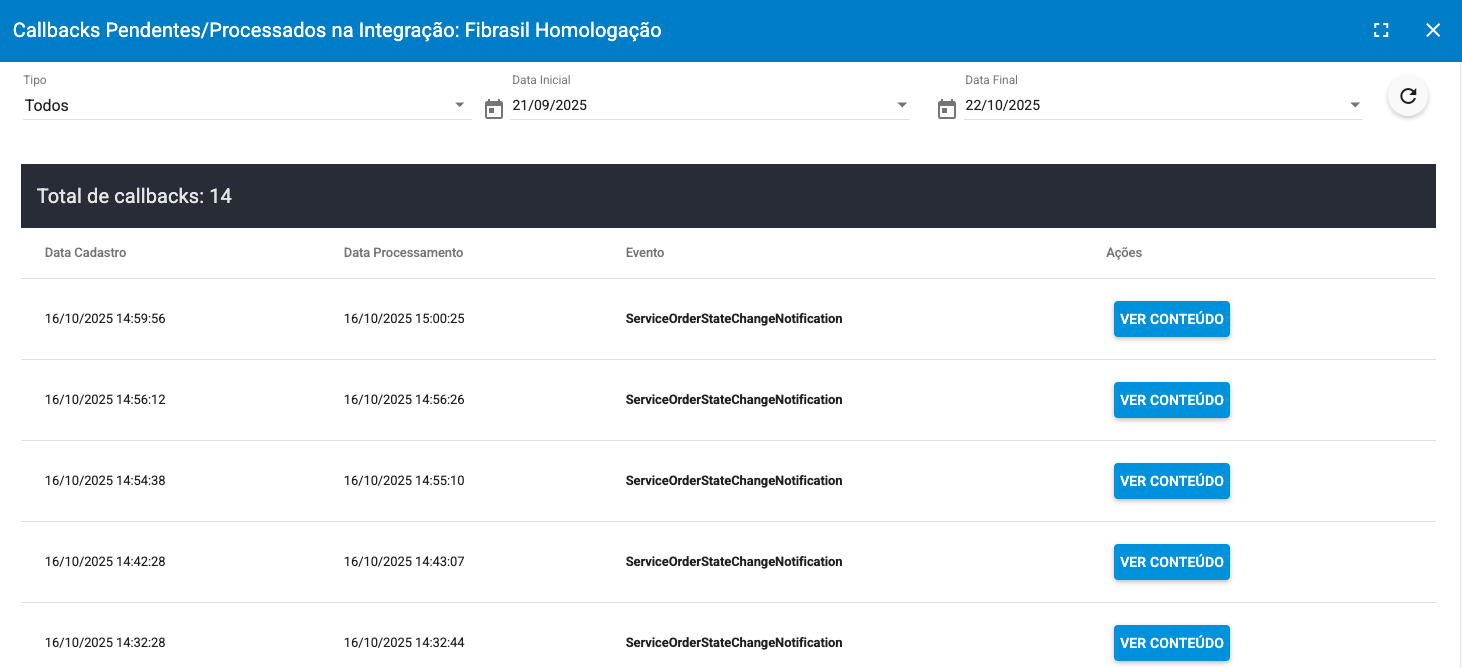Expand the Data Inicial dropdown arrow
Screen dimensions: 1462x668
pos(902,105)
